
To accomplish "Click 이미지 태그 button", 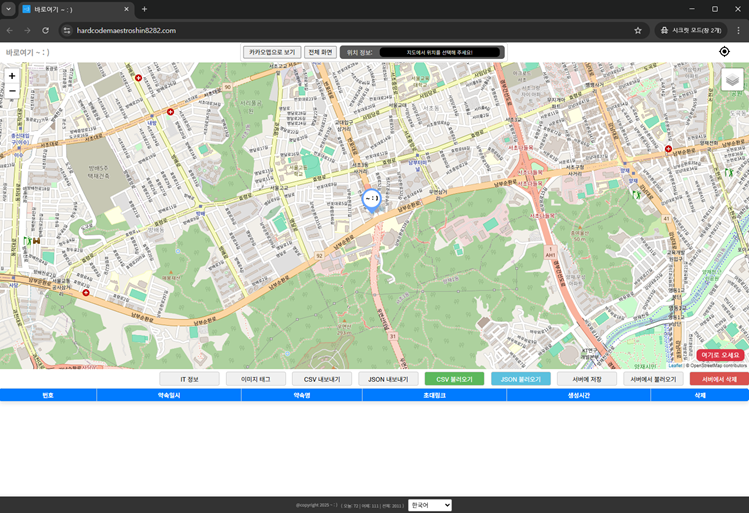I will pyautogui.click(x=256, y=379).
